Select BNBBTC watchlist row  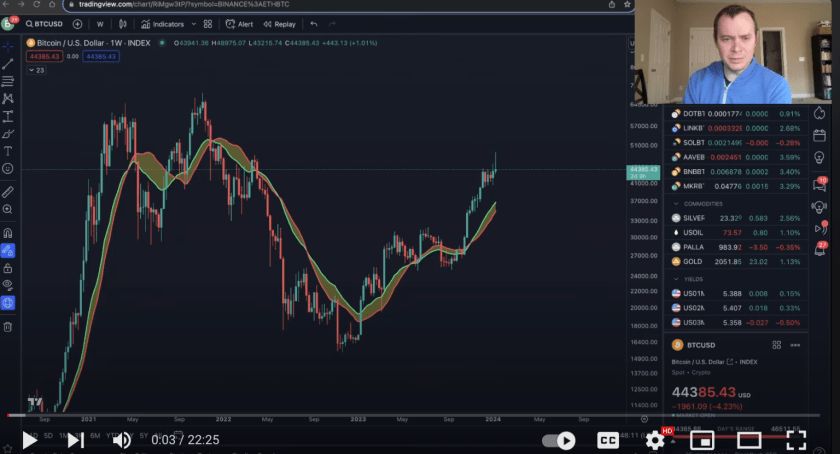[737, 172]
